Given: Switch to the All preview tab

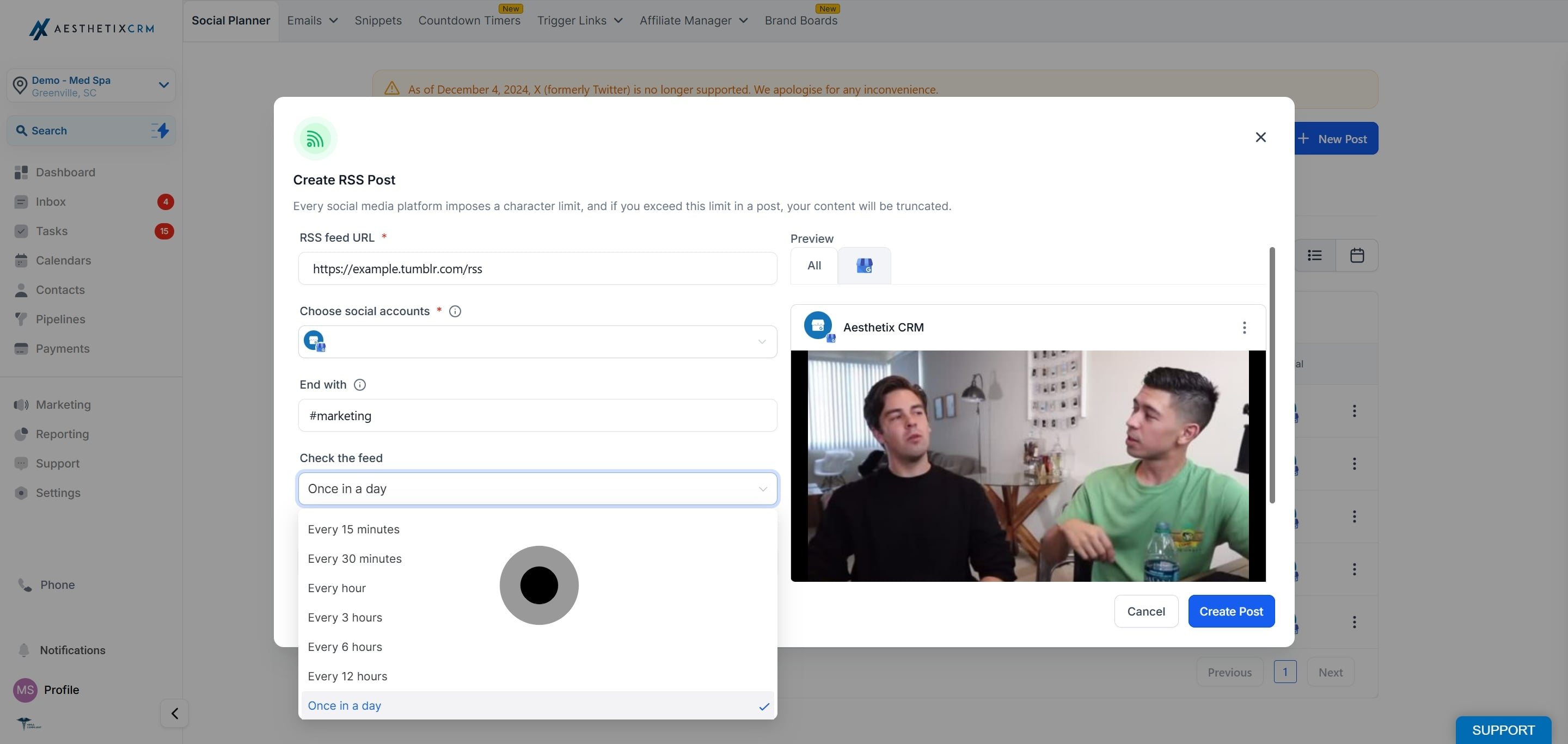Looking at the screenshot, I should (814, 265).
